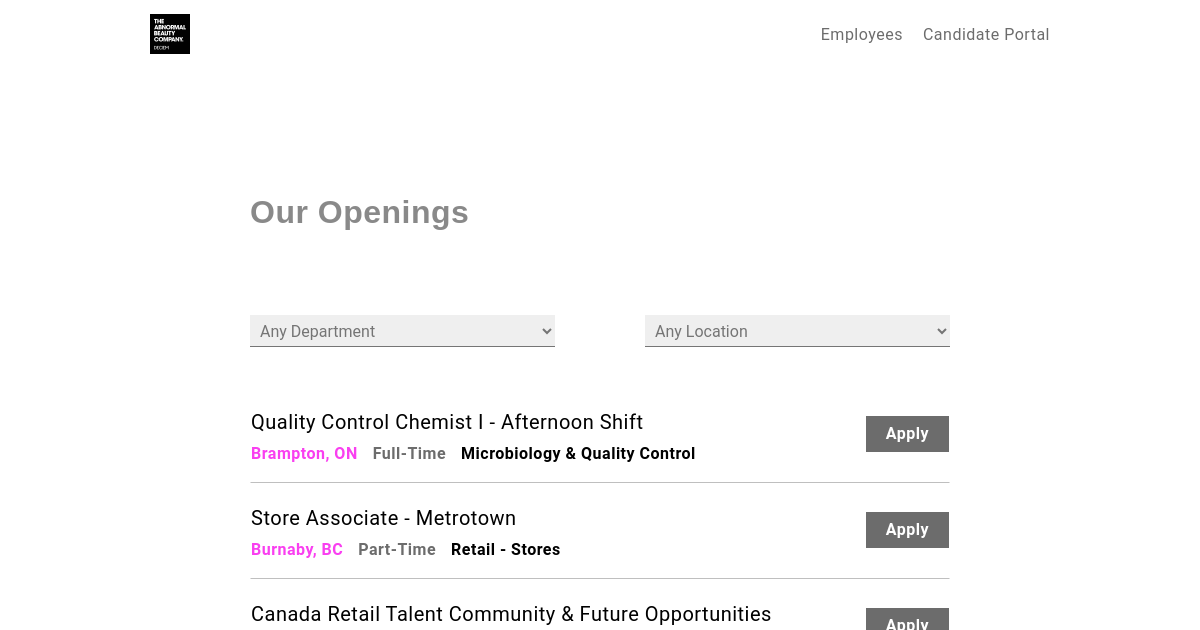The width and height of the screenshot is (1200, 630).
Task: Apply to Quality Control Chemist I position
Action: coord(907,434)
